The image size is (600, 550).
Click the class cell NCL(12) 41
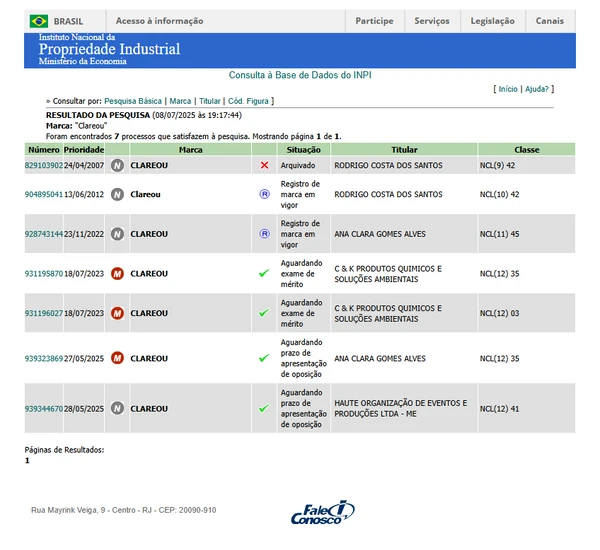[499, 408]
